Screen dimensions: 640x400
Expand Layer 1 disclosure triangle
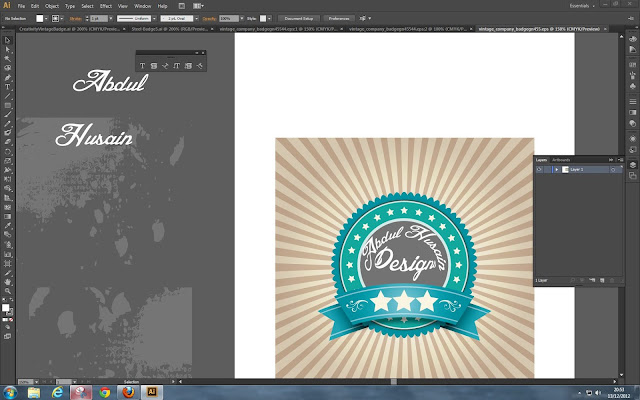click(556, 169)
